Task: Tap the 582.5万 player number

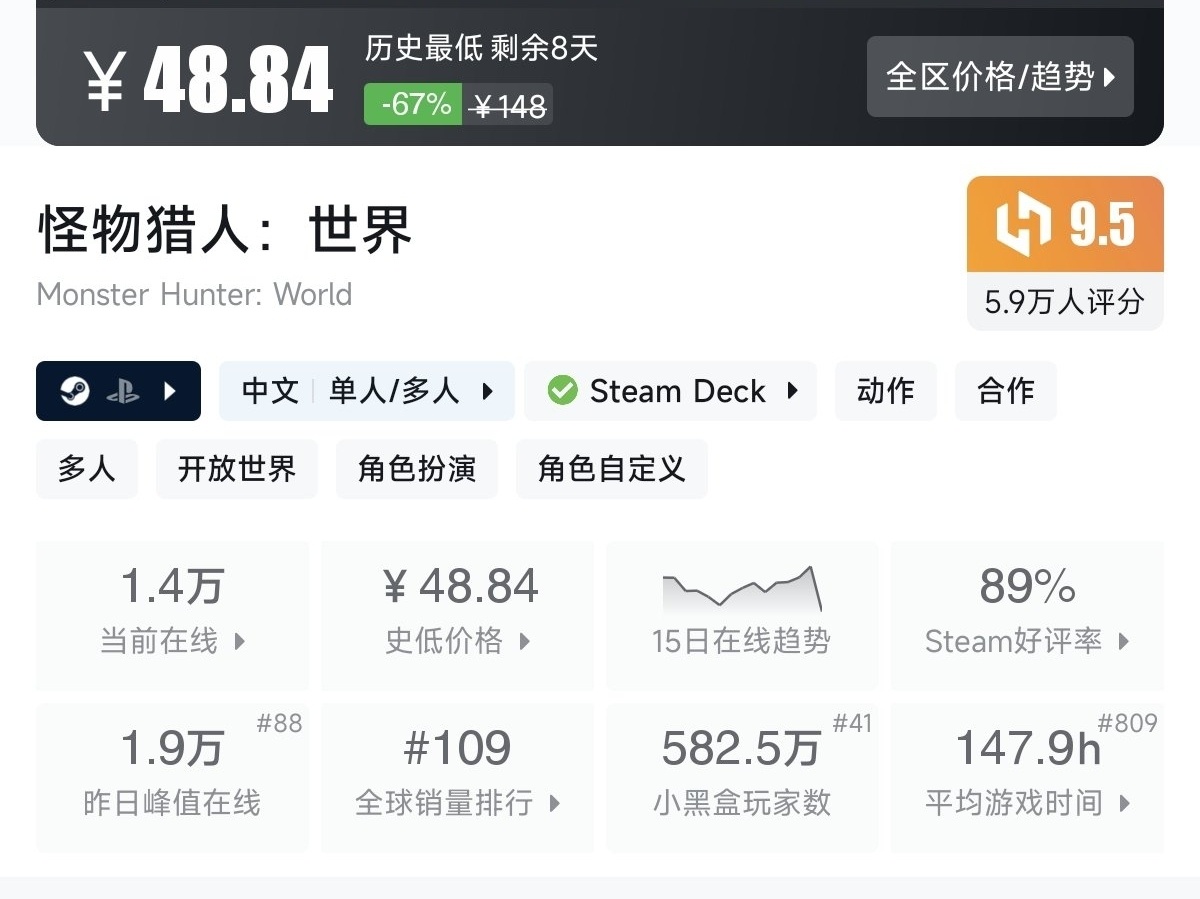Action: (x=741, y=748)
